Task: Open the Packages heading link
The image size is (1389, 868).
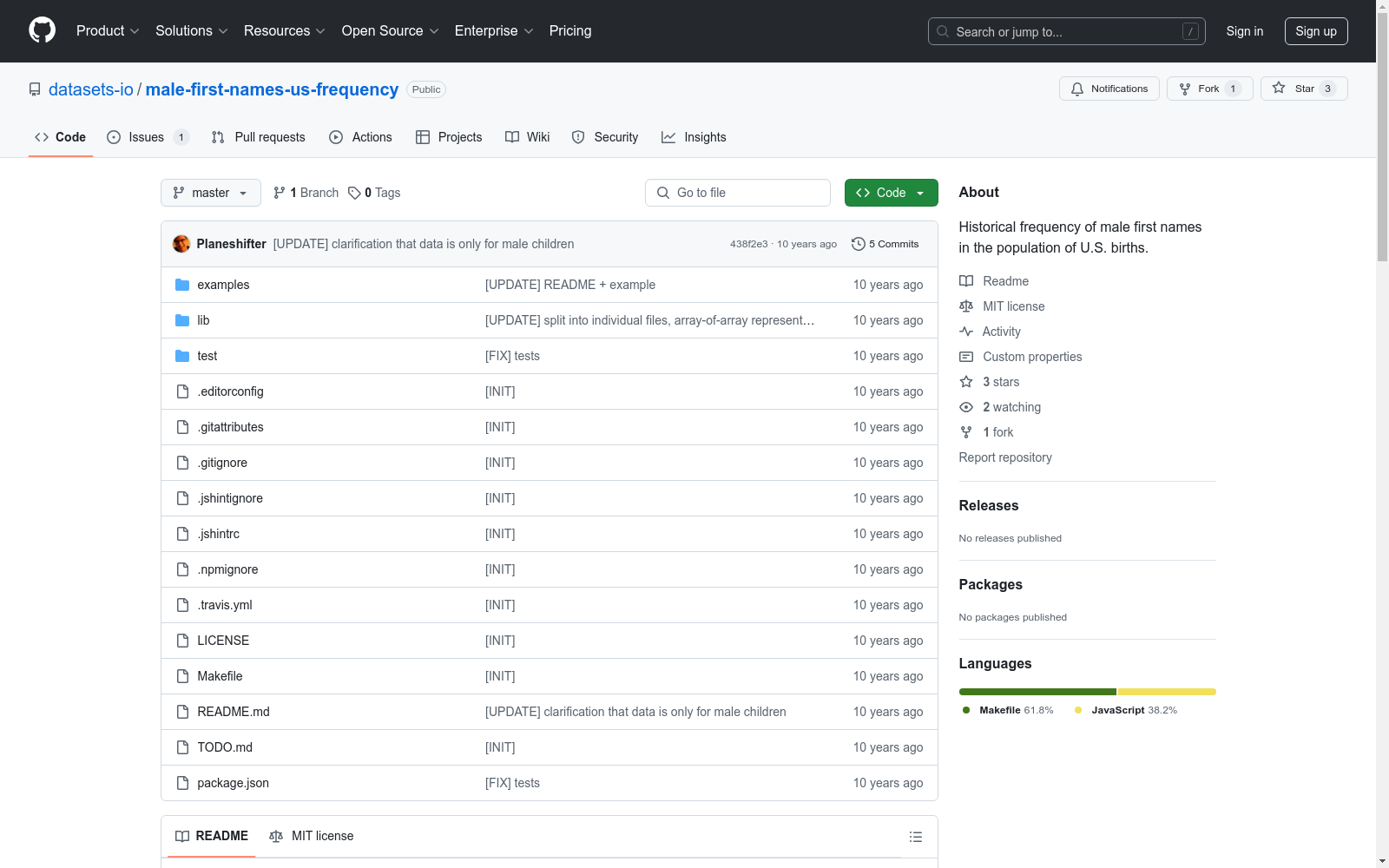Action: (x=991, y=584)
